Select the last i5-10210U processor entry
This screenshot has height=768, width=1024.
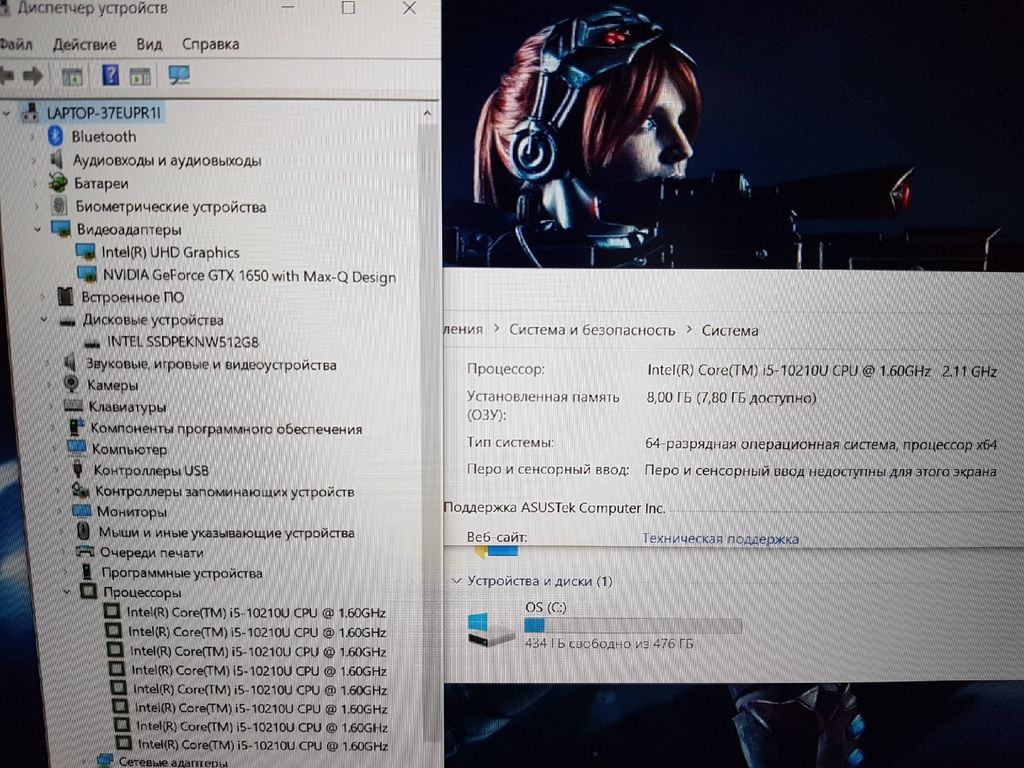[x=263, y=744]
